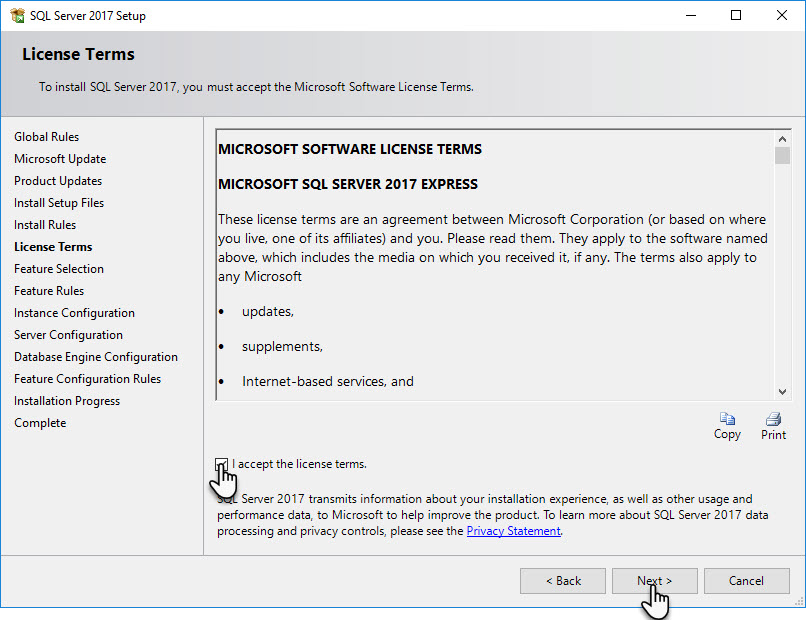Cancel the SQL Server setup
This screenshot has height=620, width=806.
pos(746,581)
